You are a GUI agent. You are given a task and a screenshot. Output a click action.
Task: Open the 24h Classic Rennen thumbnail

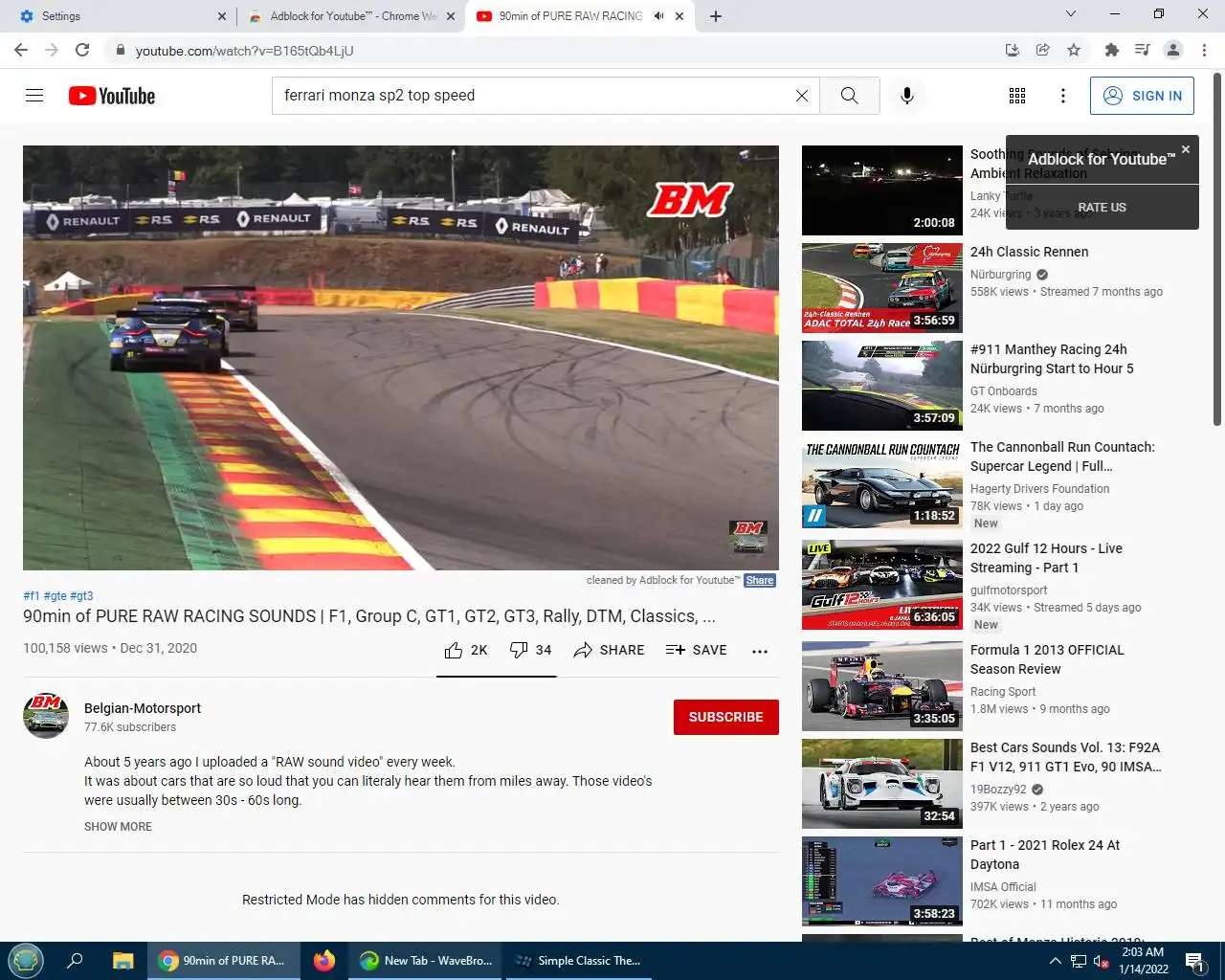coord(882,288)
